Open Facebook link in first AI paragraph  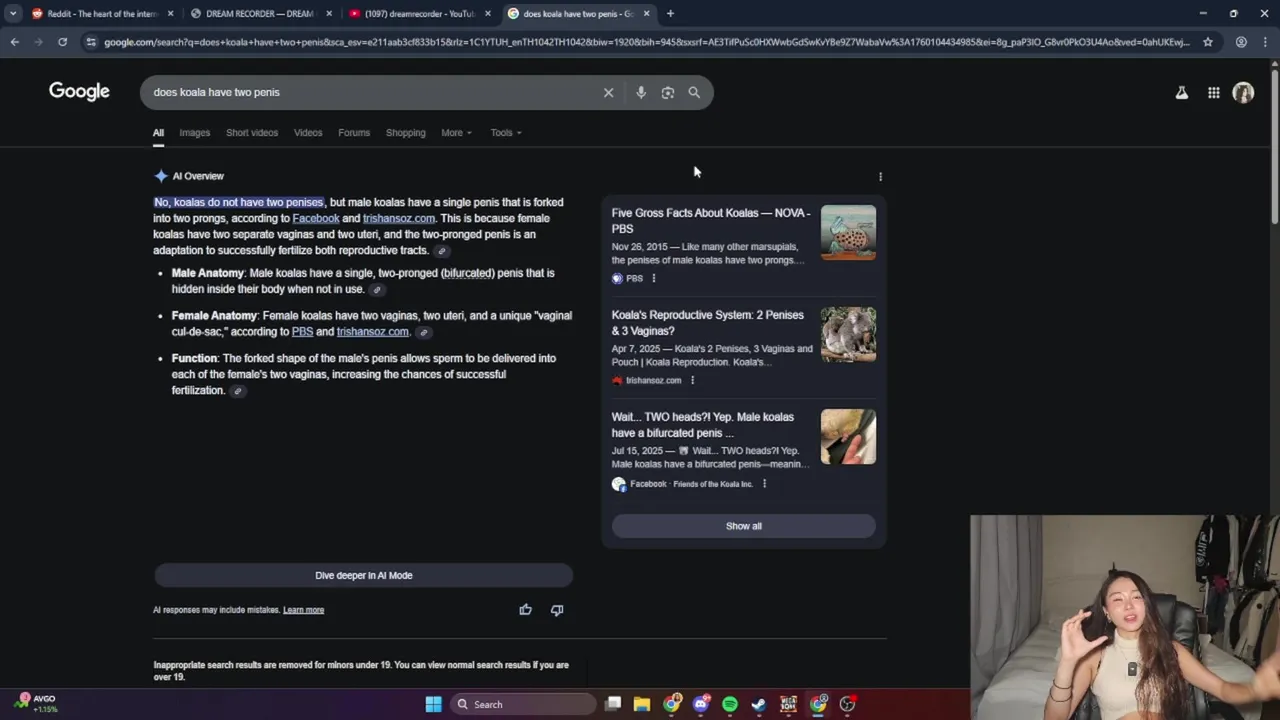(x=316, y=218)
